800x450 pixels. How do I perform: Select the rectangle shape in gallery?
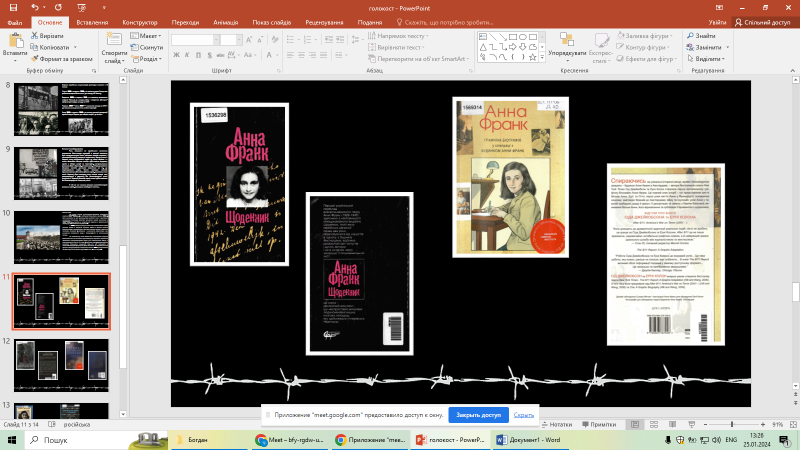point(513,37)
